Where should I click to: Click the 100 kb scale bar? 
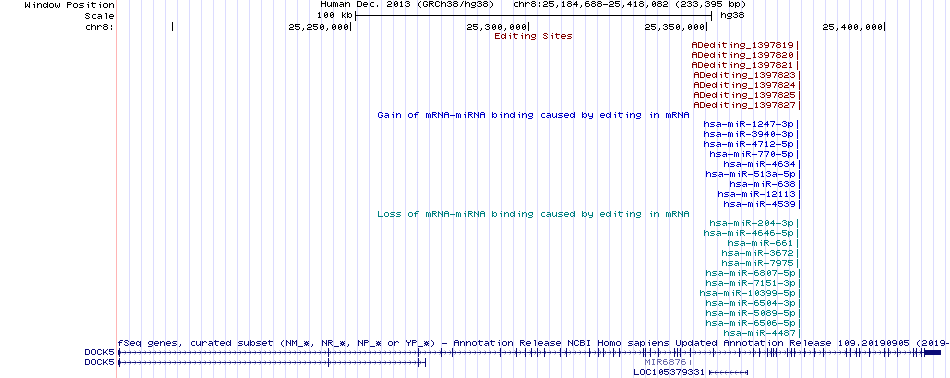[x=533, y=15]
